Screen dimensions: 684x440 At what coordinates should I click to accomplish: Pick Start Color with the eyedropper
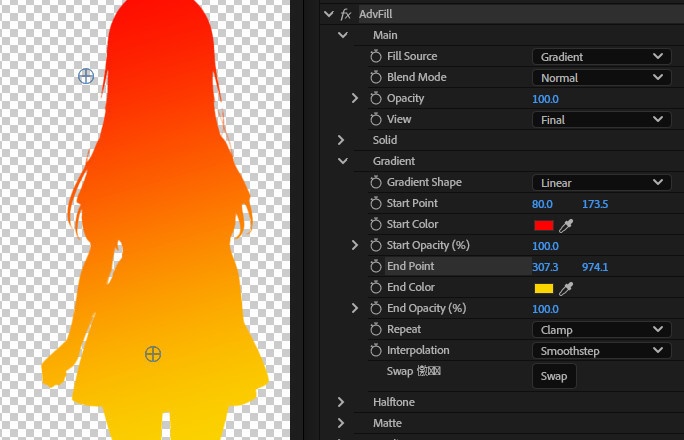(566, 225)
